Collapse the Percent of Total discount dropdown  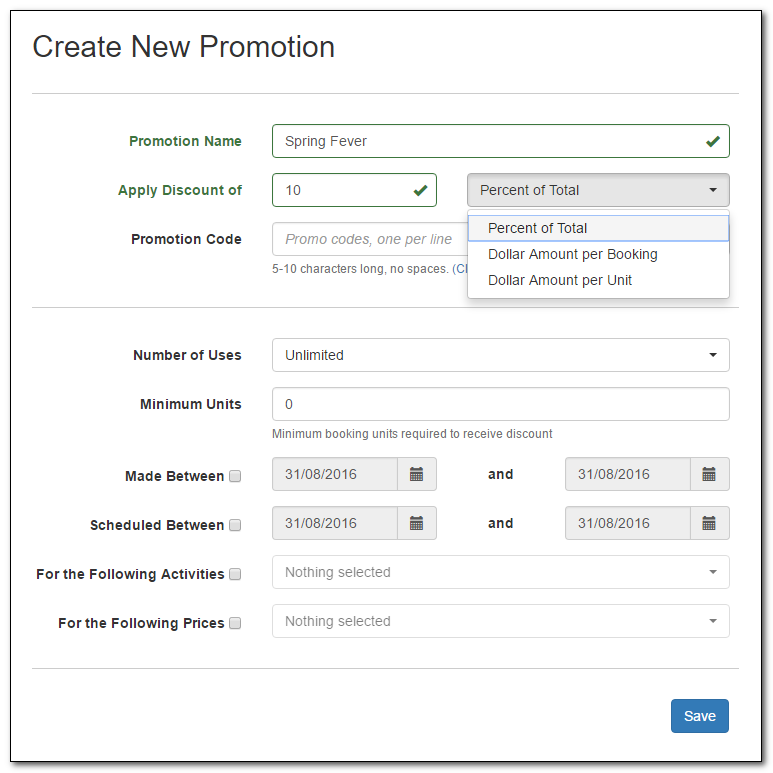(598, 190)
